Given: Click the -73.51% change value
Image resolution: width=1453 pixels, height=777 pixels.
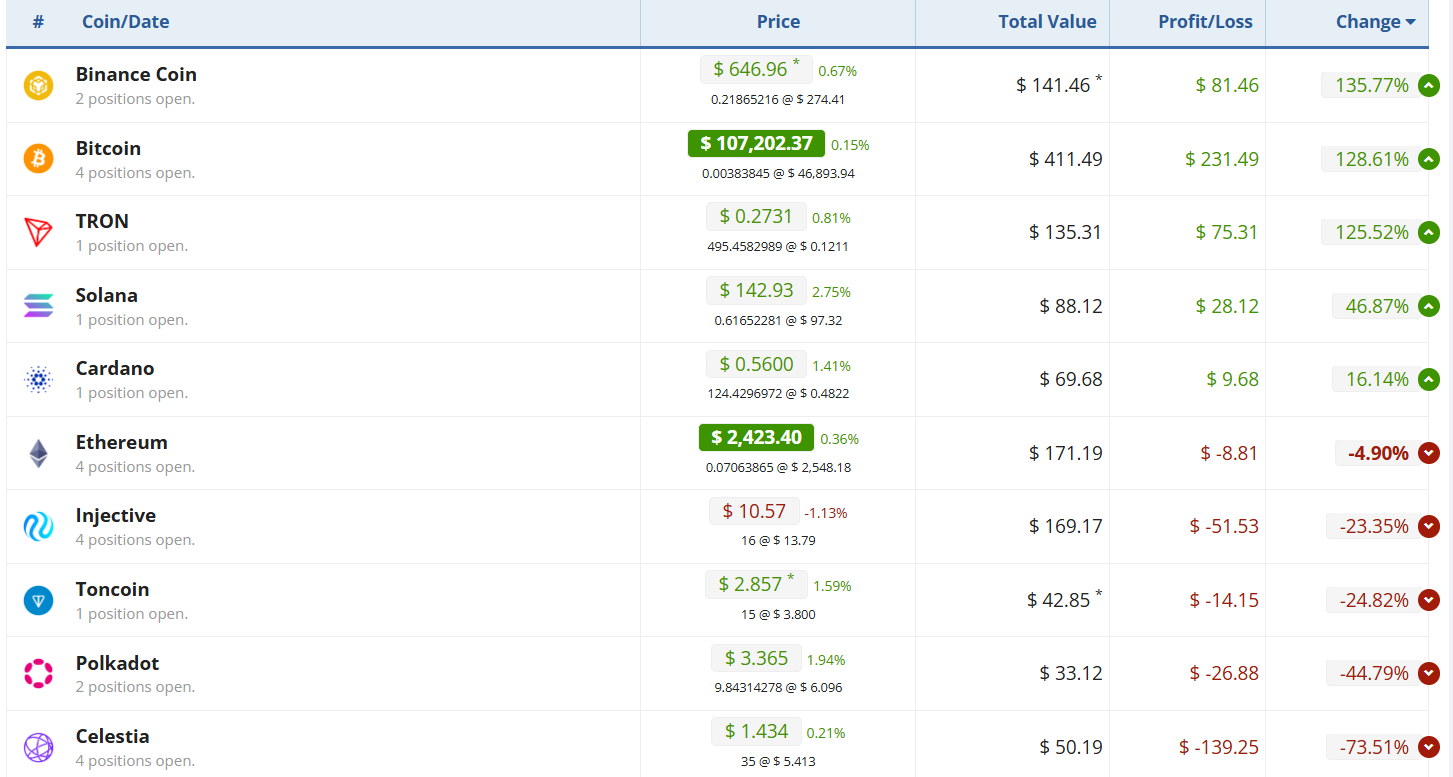Looking at the screenshot, I should coord(1375,747).
